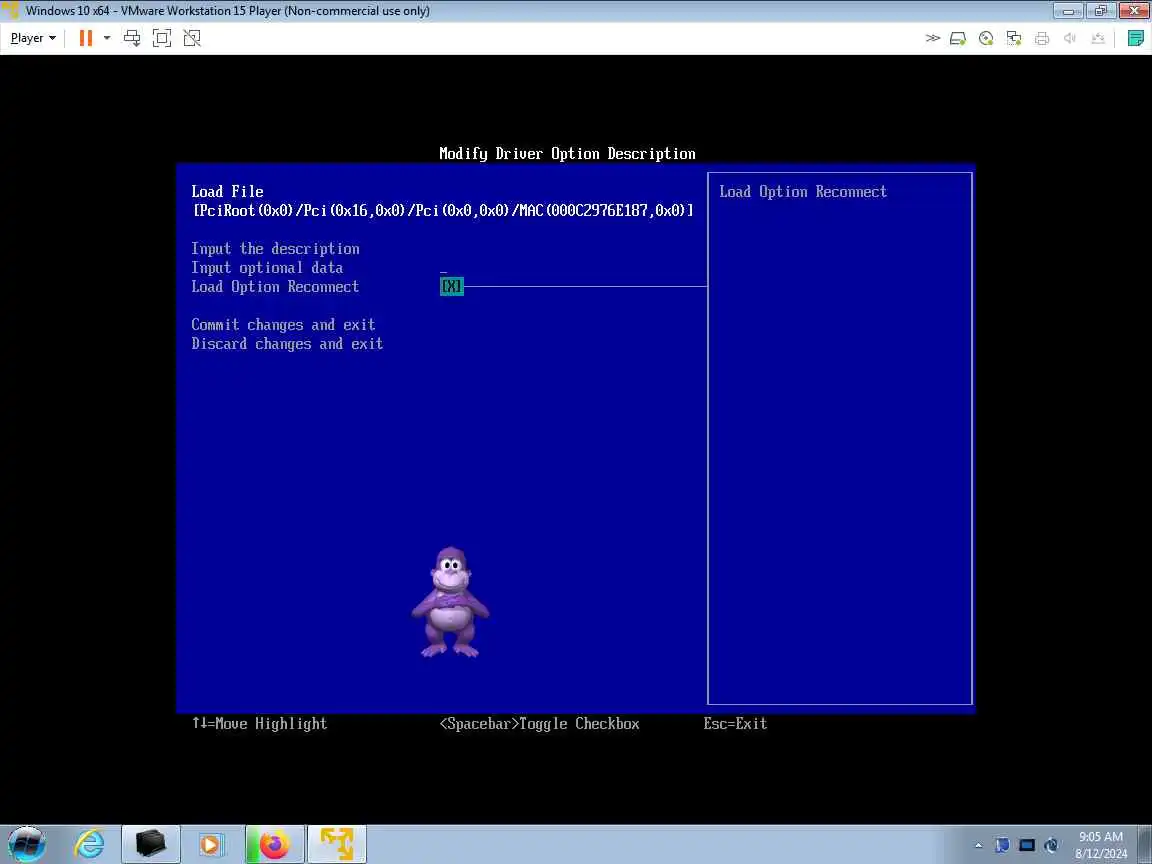
Task: Minimize the VMware Player window
Action: click(1068, 11)
